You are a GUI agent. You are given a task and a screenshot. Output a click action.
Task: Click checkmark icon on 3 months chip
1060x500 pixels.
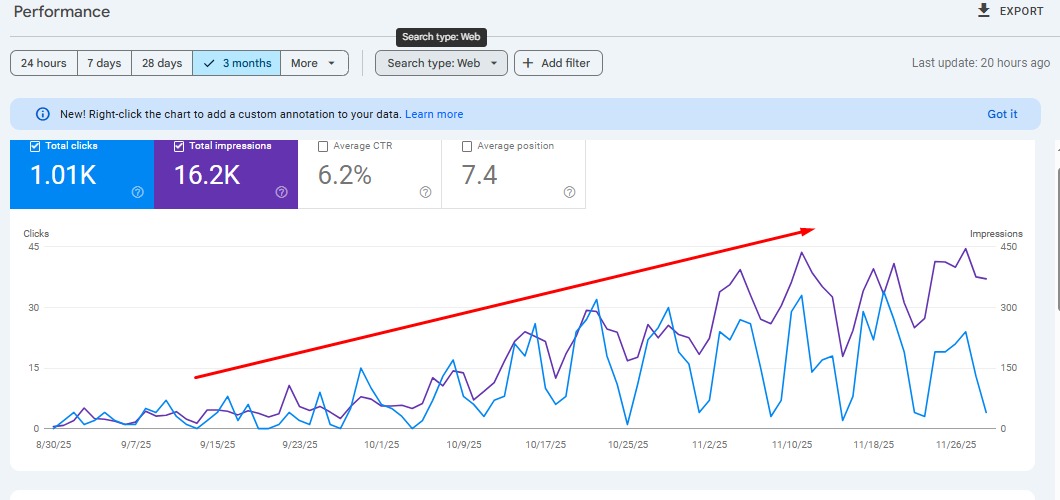(x=208, y=63)
